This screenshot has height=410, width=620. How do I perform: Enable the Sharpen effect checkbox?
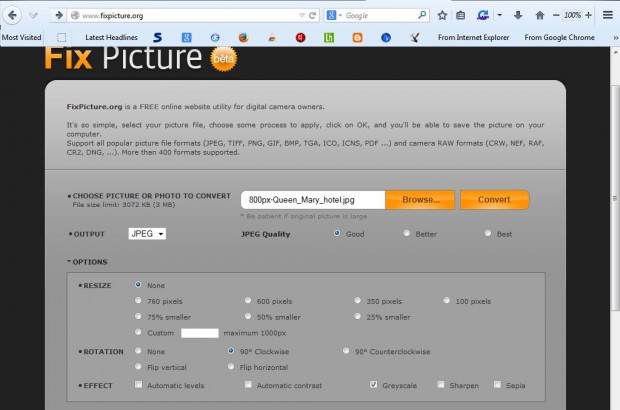click(440, 384)
